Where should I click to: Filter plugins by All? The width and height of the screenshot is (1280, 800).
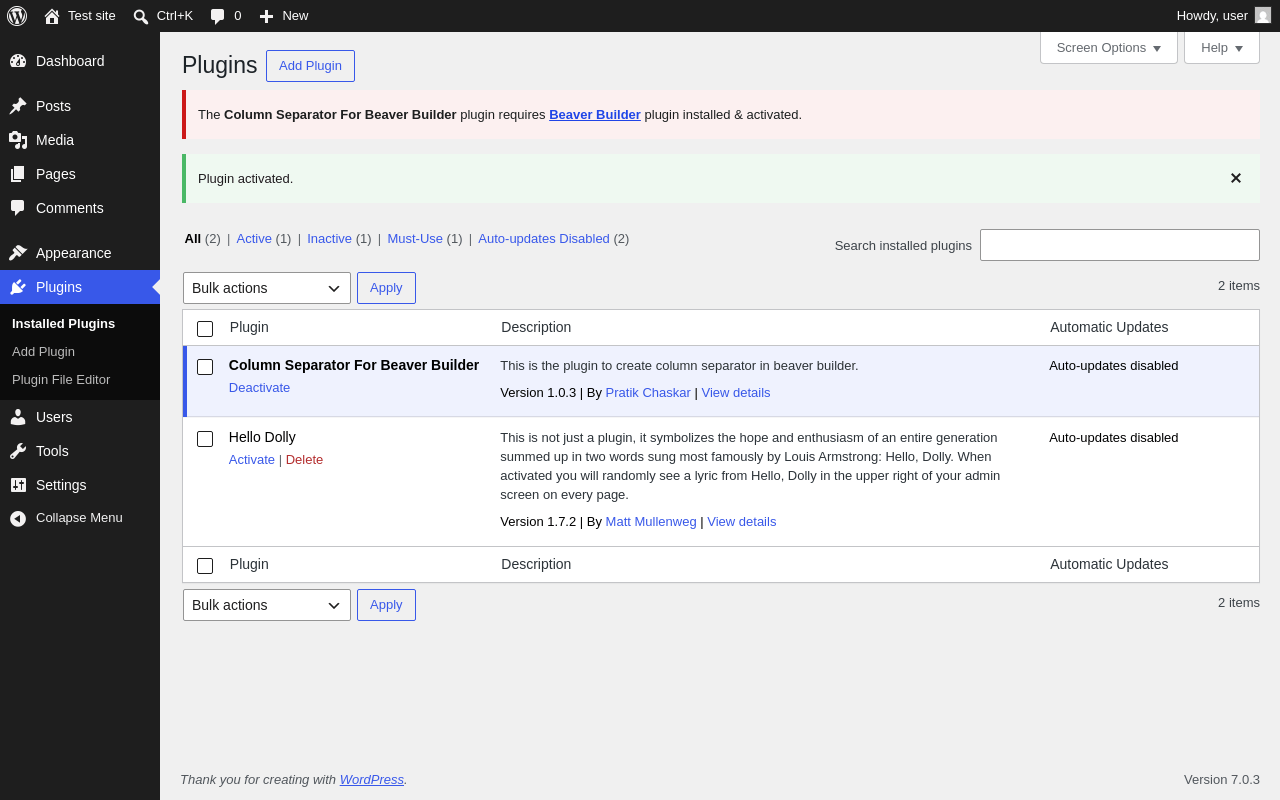tap(193, 238)
